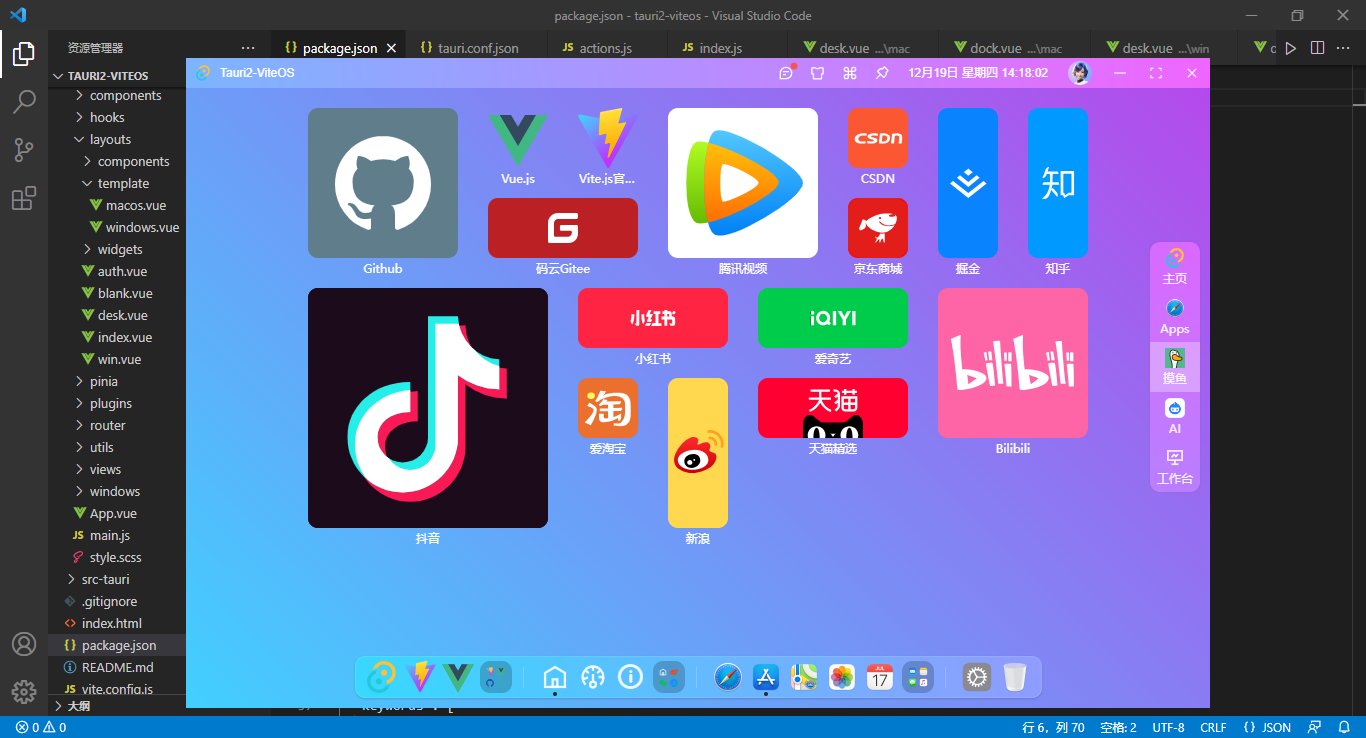Switch to the dock.vue tab
Image resolution: width=1366 pixels, height=738 pixels.
1013,47
